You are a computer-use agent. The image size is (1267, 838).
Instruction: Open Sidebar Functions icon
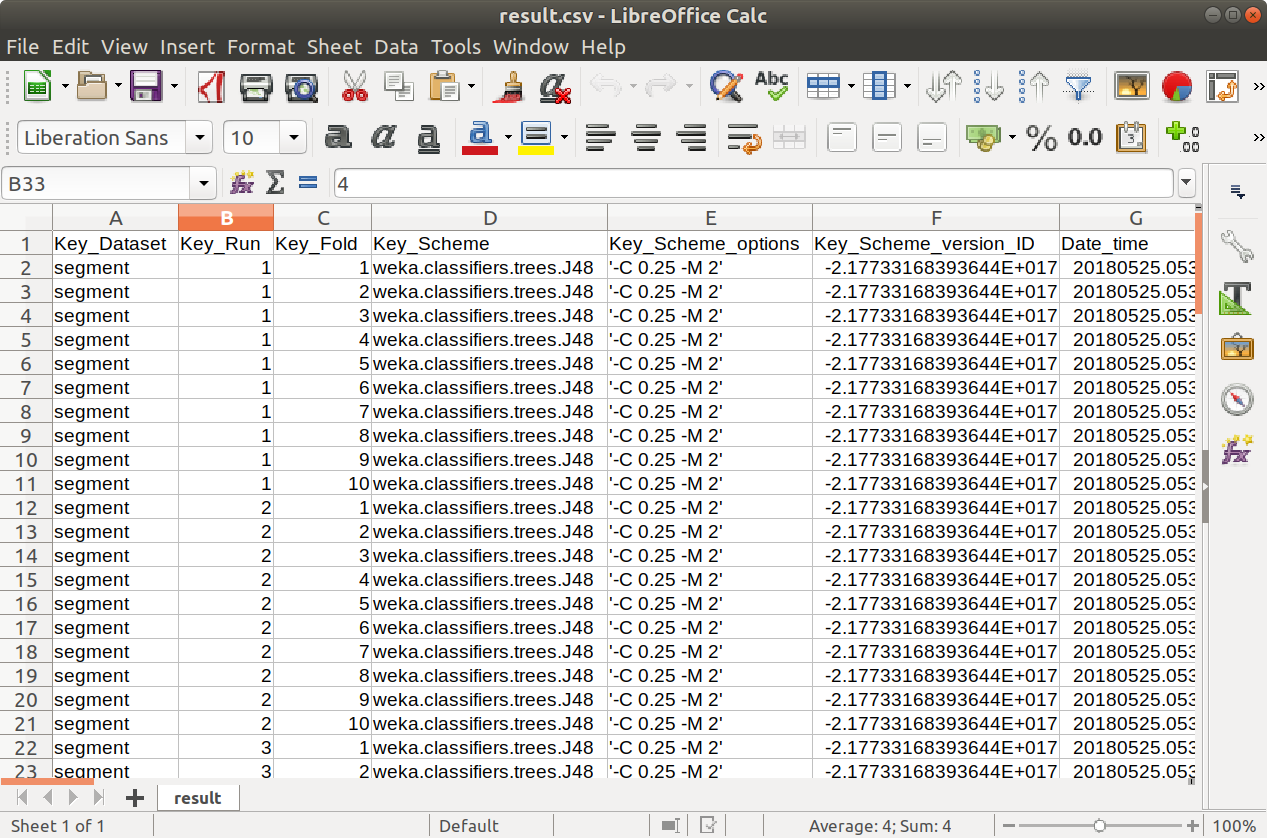[1237, 451]
